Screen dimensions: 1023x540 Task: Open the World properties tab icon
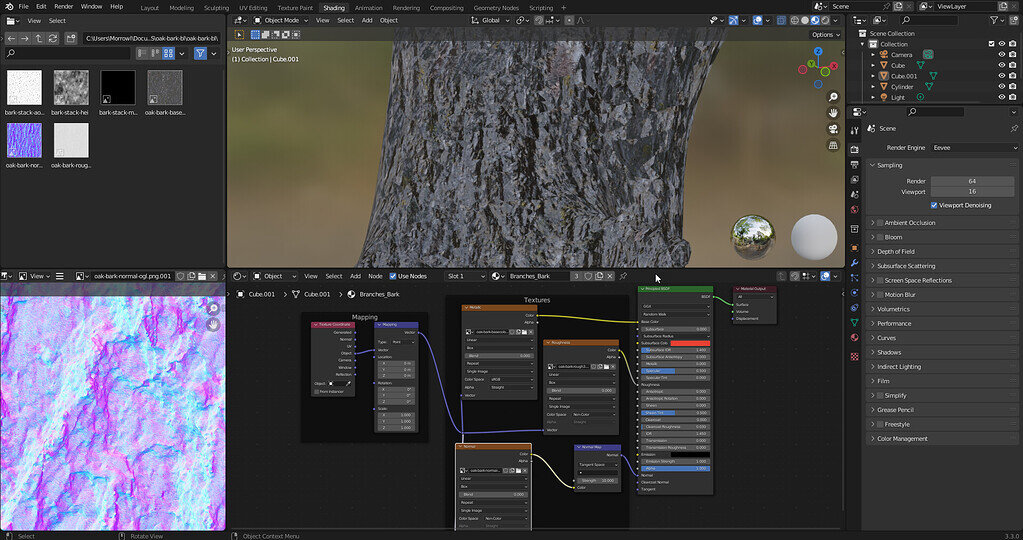[855, 211]
